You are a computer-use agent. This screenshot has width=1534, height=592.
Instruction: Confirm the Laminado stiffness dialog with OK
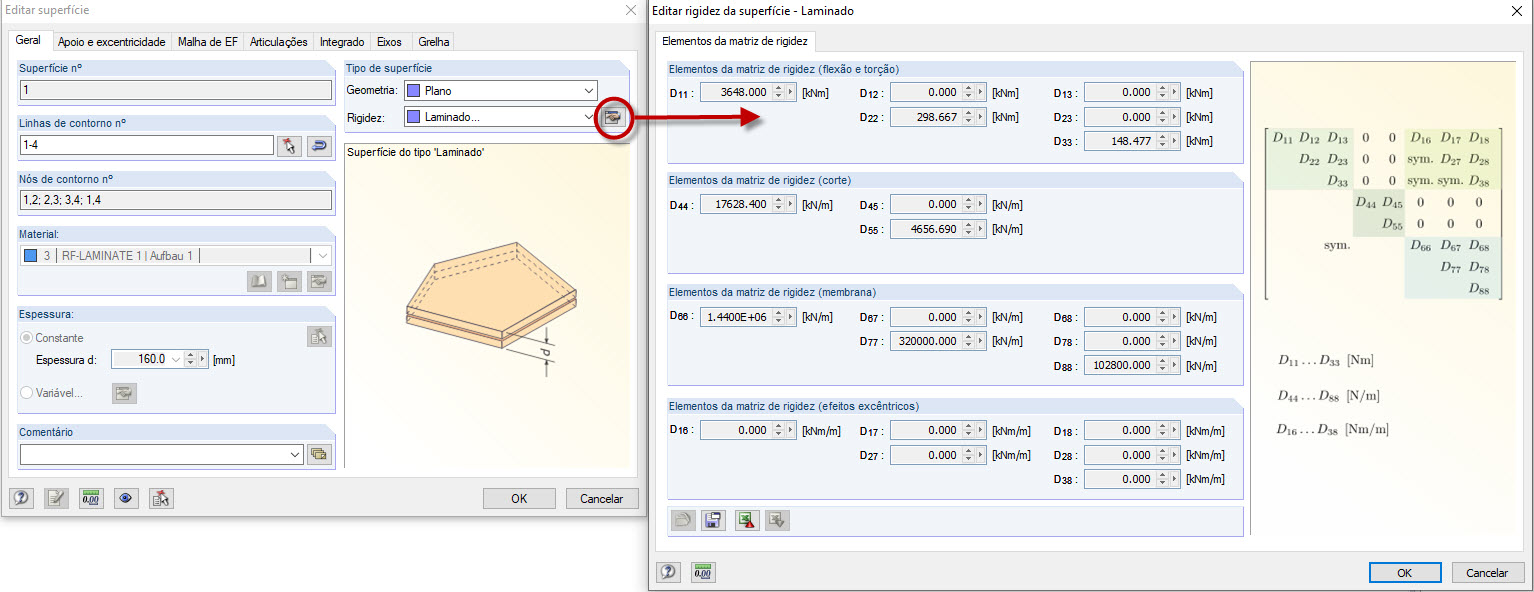1404,572
